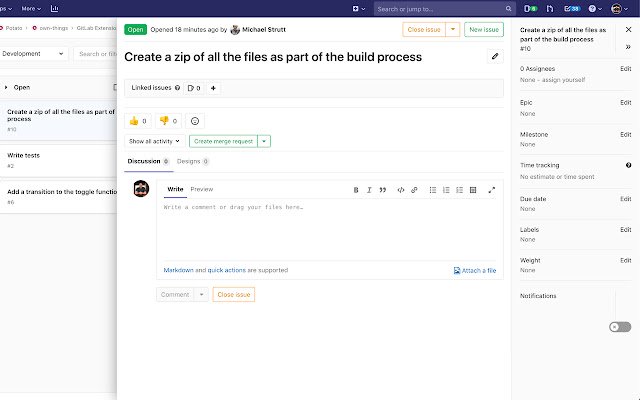Open the Development board dropdown

33,53
